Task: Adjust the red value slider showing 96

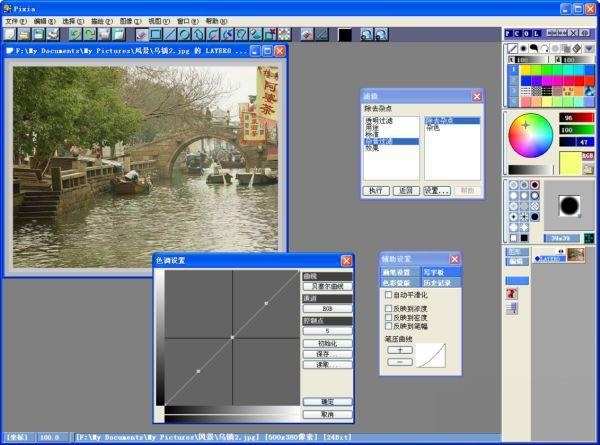Action: [x=577, y=117]
